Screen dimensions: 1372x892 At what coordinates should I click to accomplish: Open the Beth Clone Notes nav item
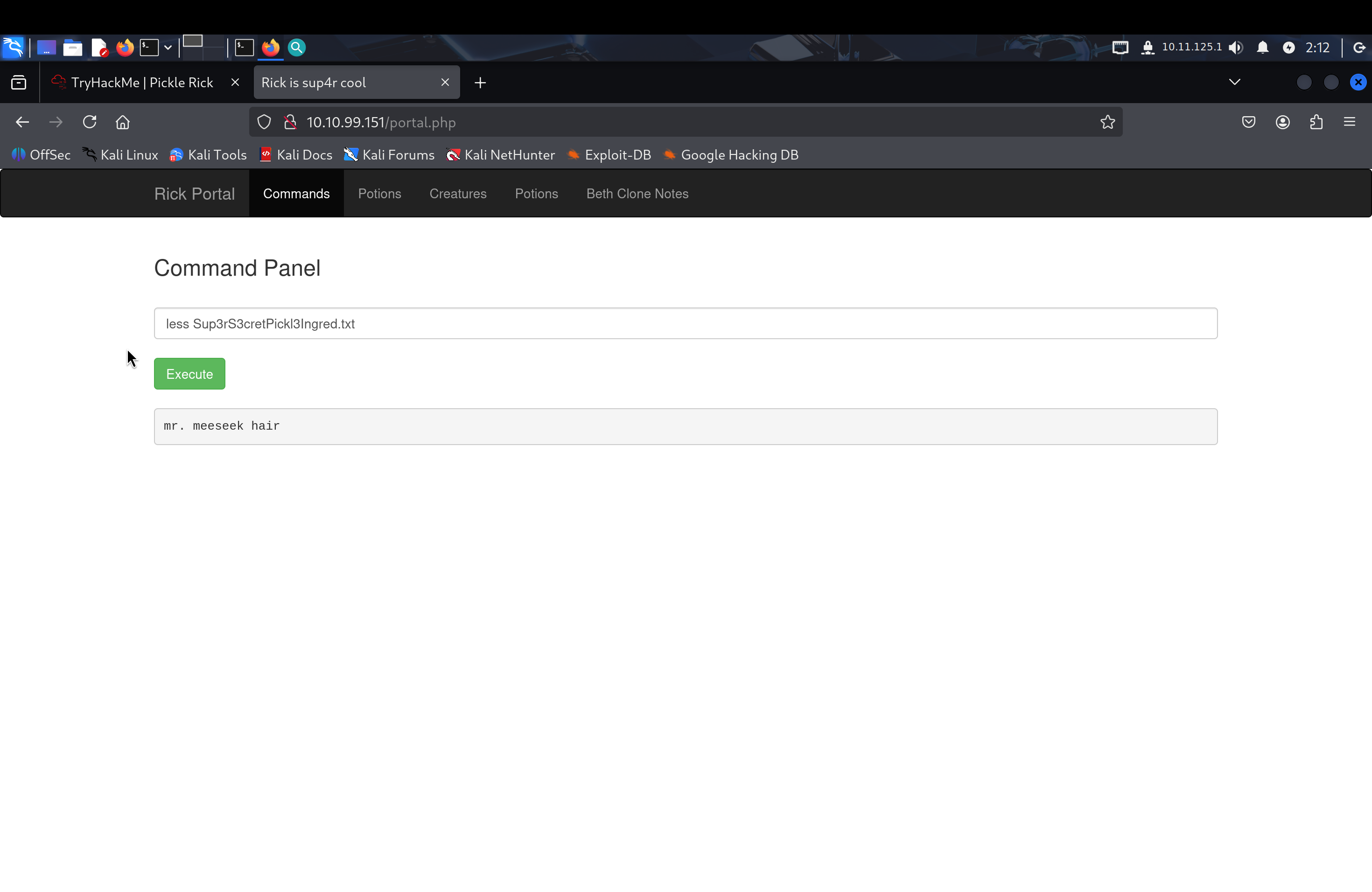pos(637,194)
